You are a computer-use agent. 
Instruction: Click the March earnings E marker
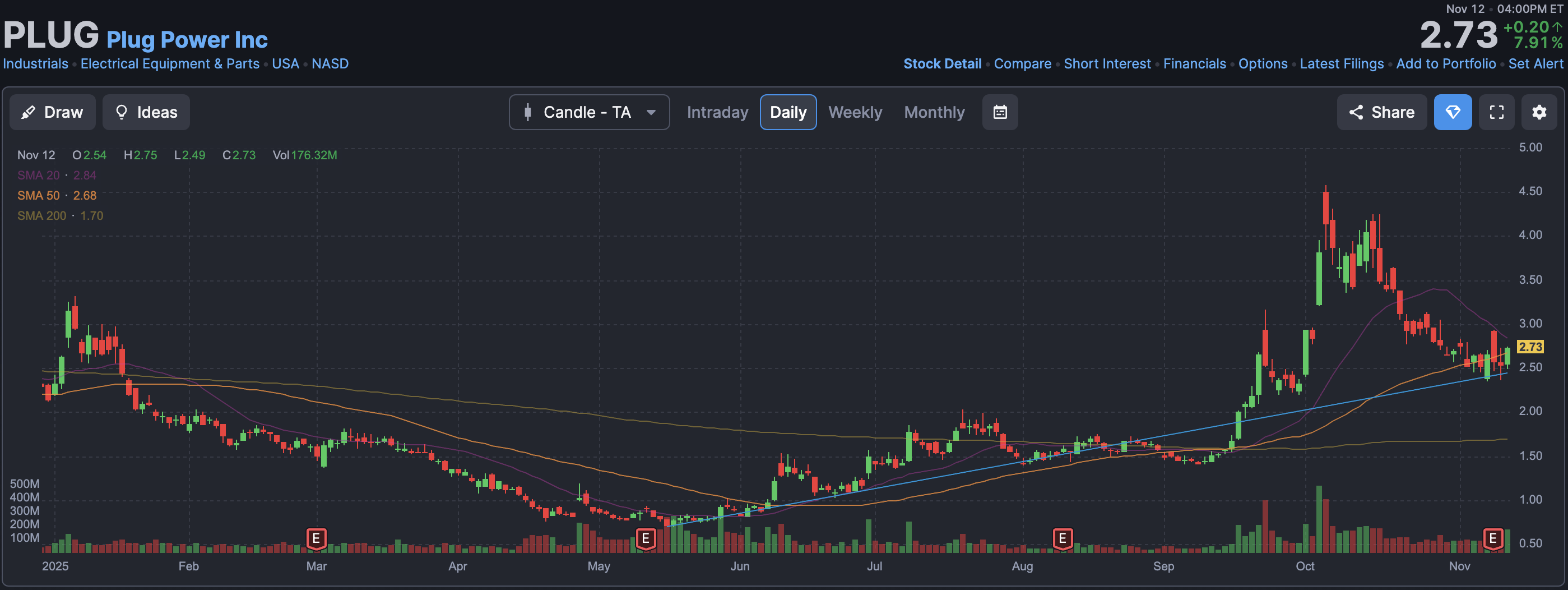[316, 538]
